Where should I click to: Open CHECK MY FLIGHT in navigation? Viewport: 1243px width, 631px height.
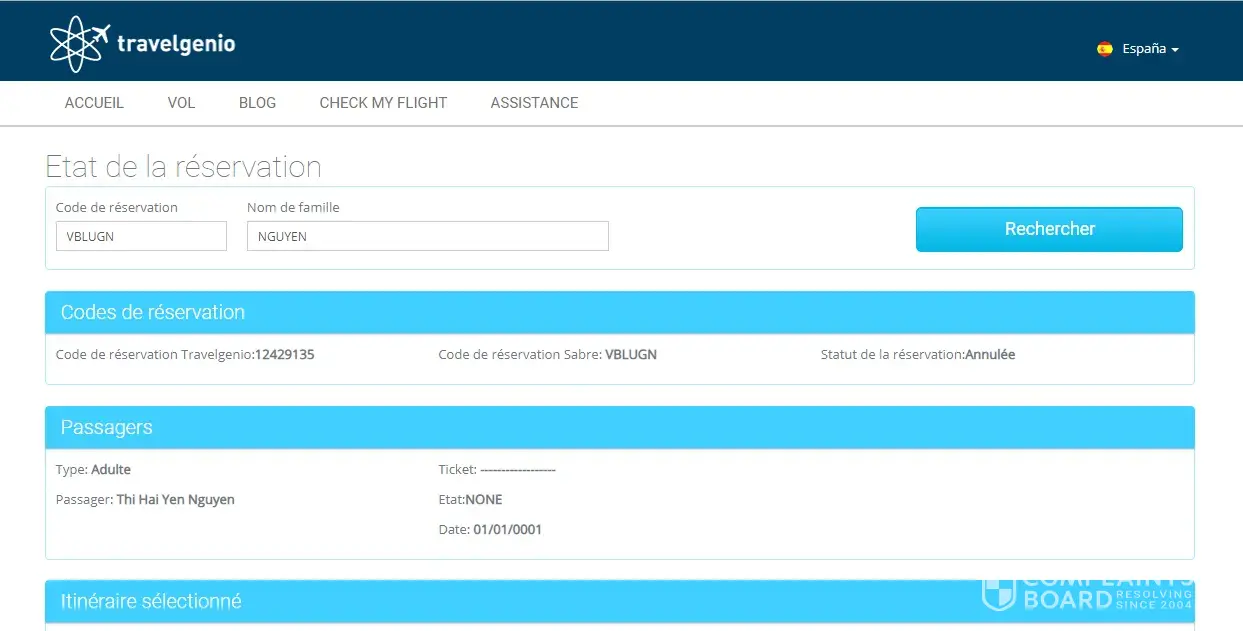click(383, 103)
